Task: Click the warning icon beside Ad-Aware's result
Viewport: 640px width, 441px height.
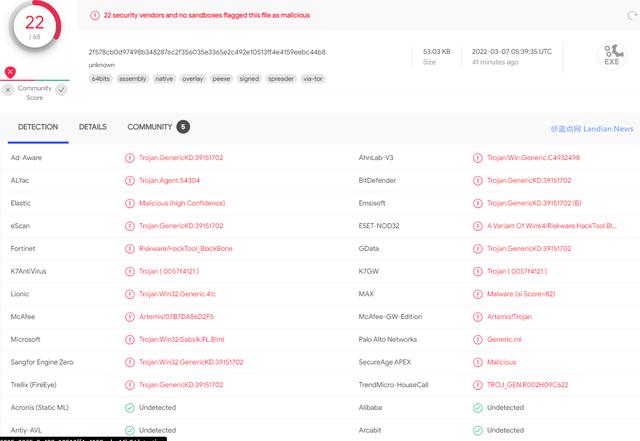Action: (x=129, y=158)
